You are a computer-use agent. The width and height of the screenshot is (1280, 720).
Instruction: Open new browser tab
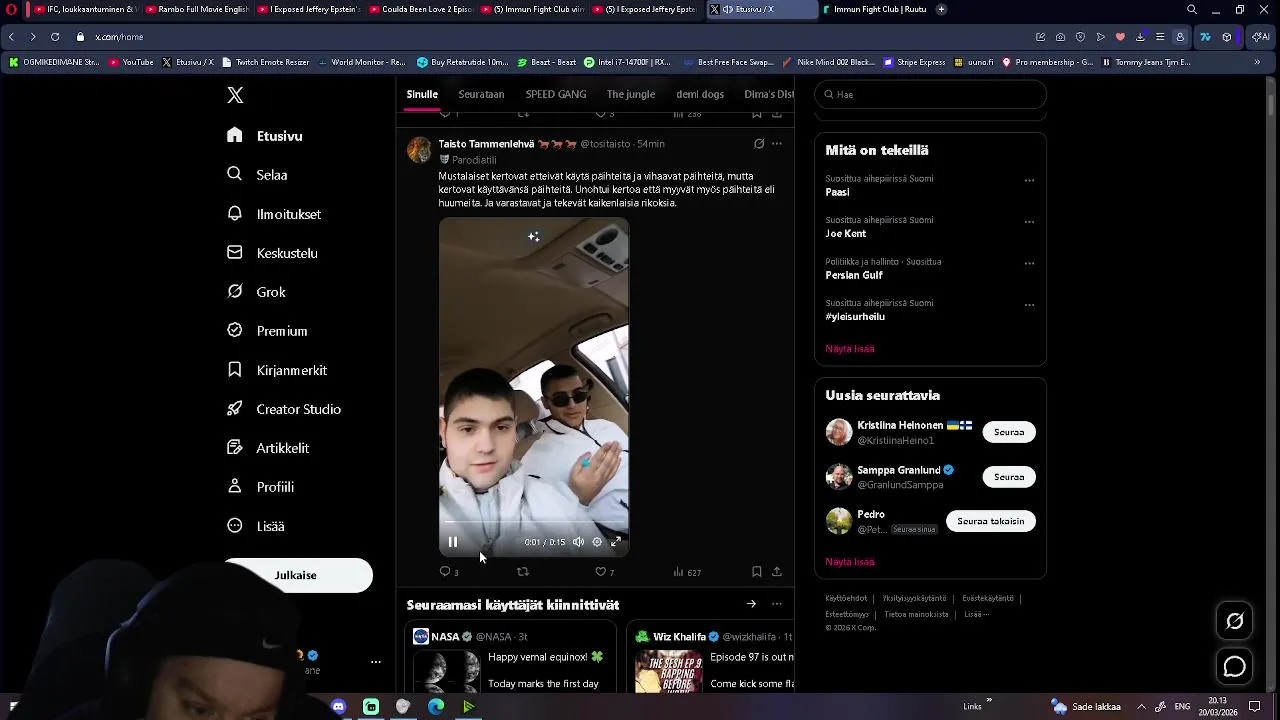942,9
